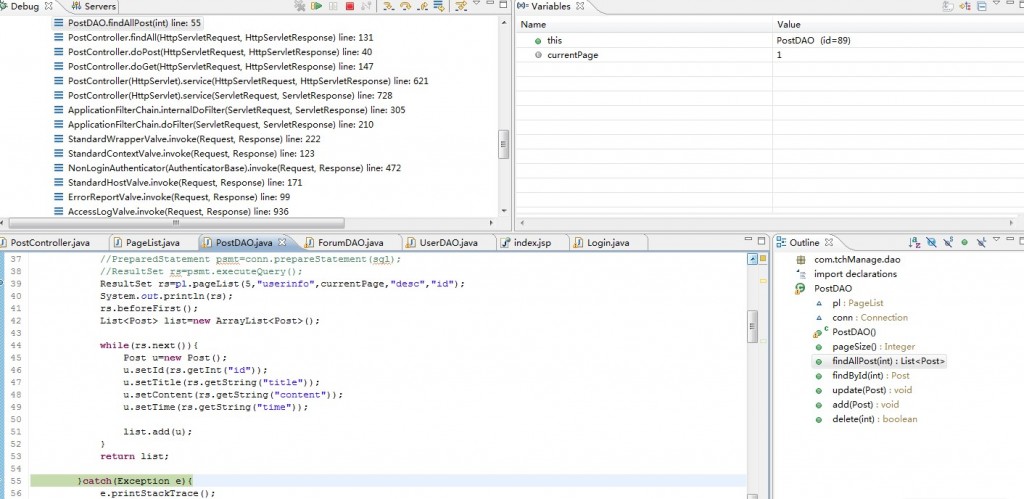
Task: Click the Step Over icon
Action: click(405, 6)
